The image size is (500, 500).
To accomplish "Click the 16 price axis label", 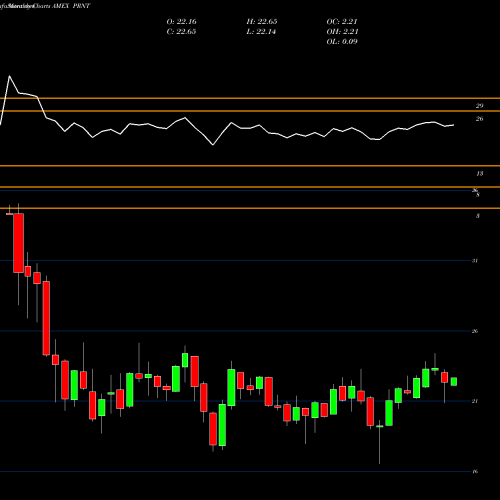I will (475, 471).
